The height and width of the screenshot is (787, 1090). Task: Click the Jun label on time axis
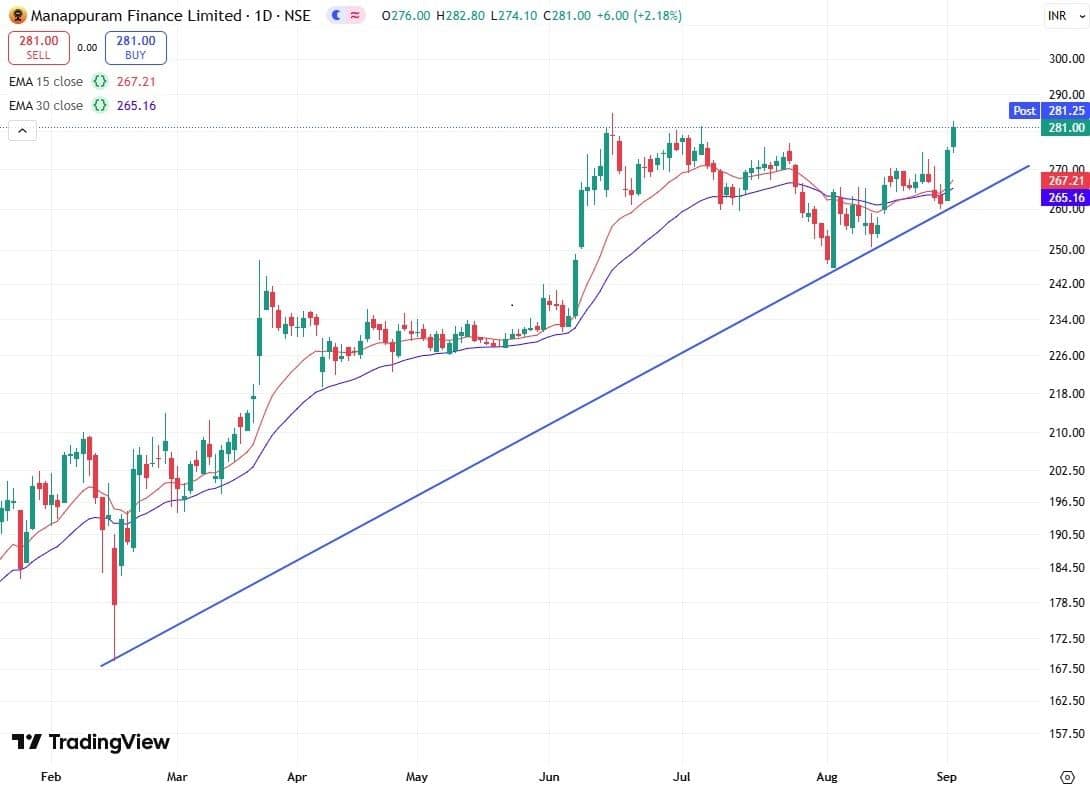[x=547, y=776]
